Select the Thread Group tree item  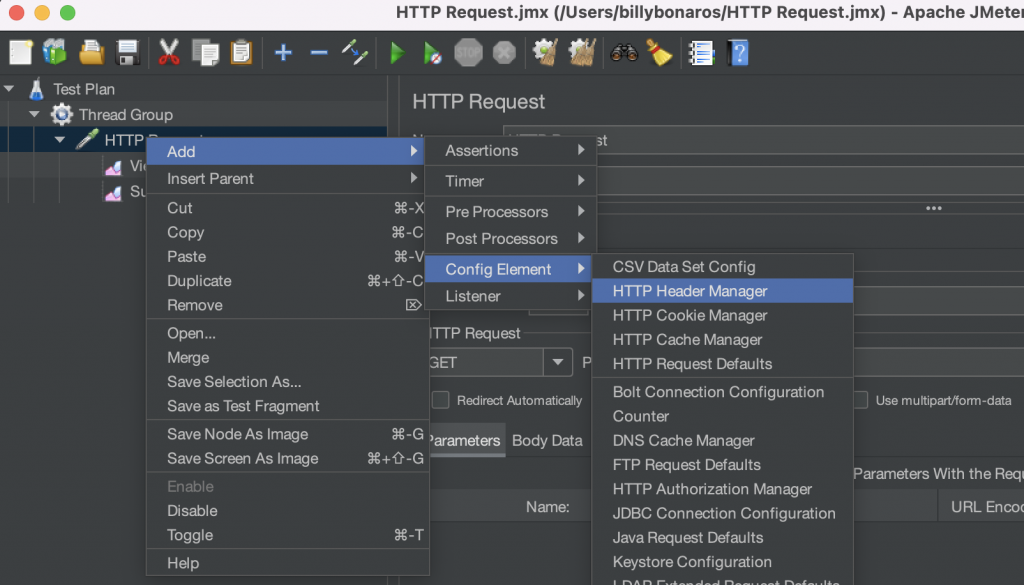pos(125,115)
